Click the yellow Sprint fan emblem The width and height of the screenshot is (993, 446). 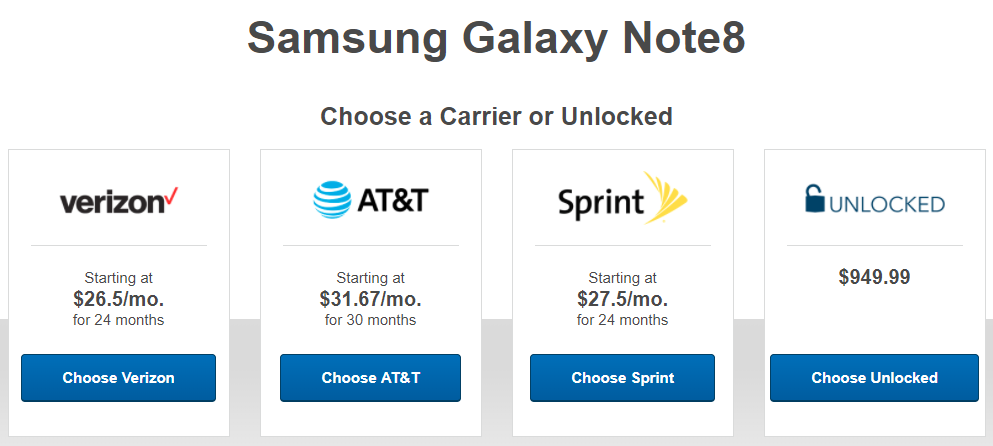click(x=666, y=197)
